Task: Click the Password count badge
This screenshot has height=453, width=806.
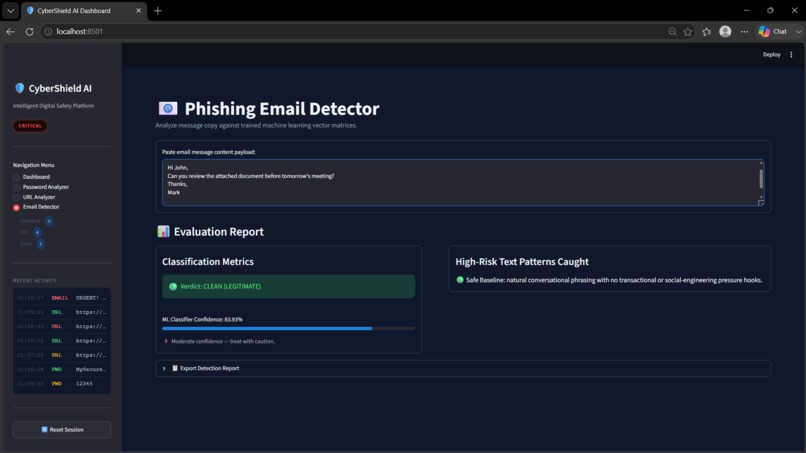Action: (x=49, y=221)
